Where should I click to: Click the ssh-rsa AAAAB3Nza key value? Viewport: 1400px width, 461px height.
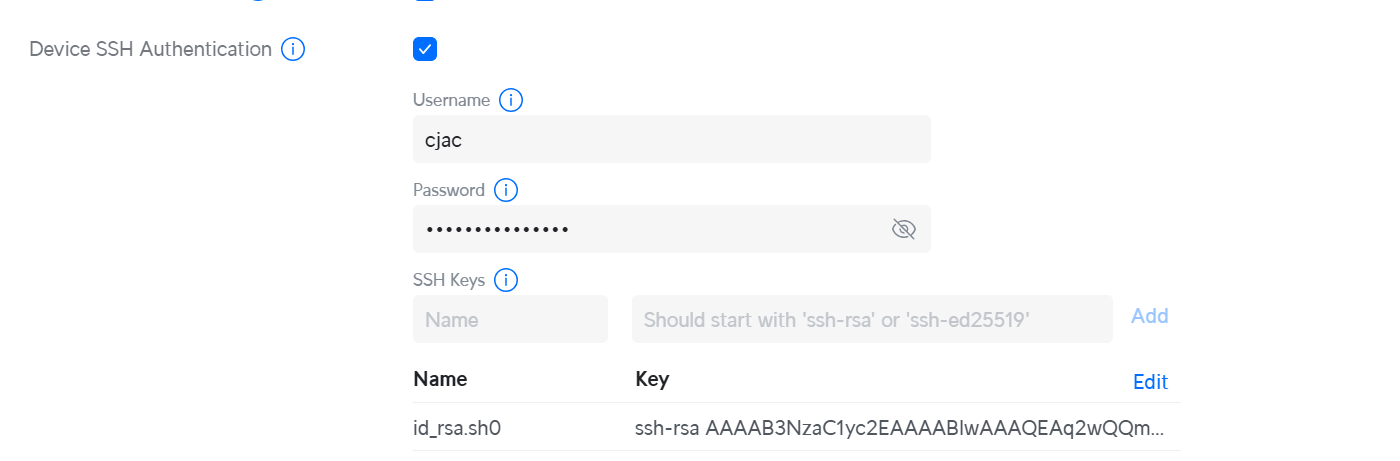[900, 428]
